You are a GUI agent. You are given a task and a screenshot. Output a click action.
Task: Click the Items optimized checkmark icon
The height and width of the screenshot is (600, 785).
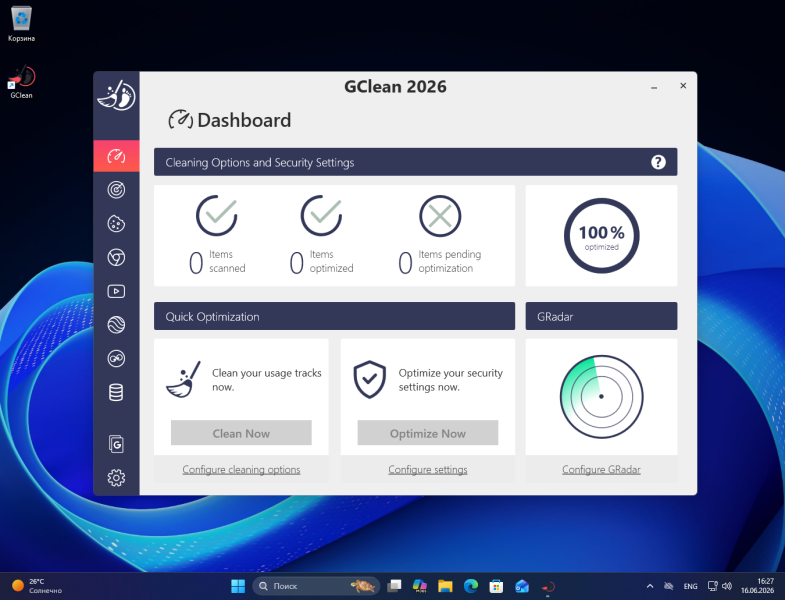[x=321, y=215]
